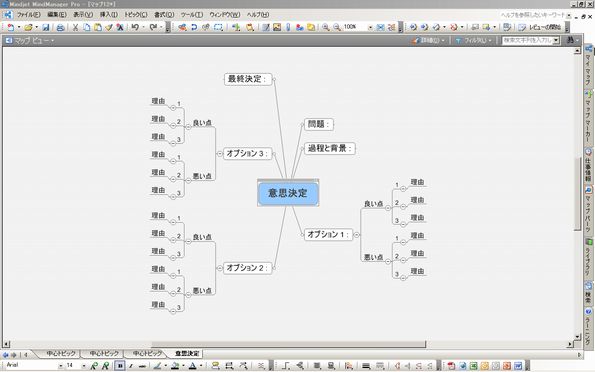Viewport: 595px width, 372px height.
Task: Open the Arial font name dropdown
Action: (x=60, y=366)
